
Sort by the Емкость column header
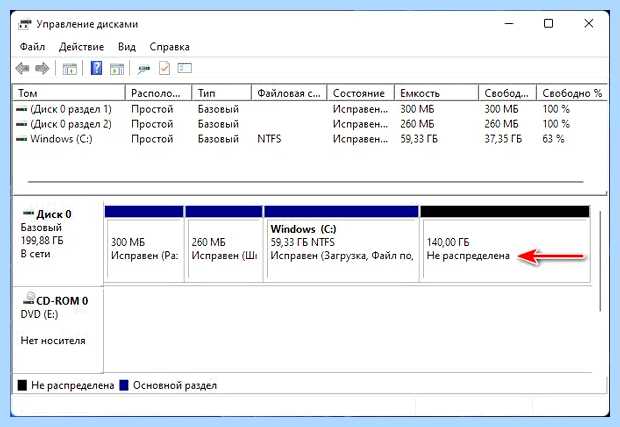[436, 93]
